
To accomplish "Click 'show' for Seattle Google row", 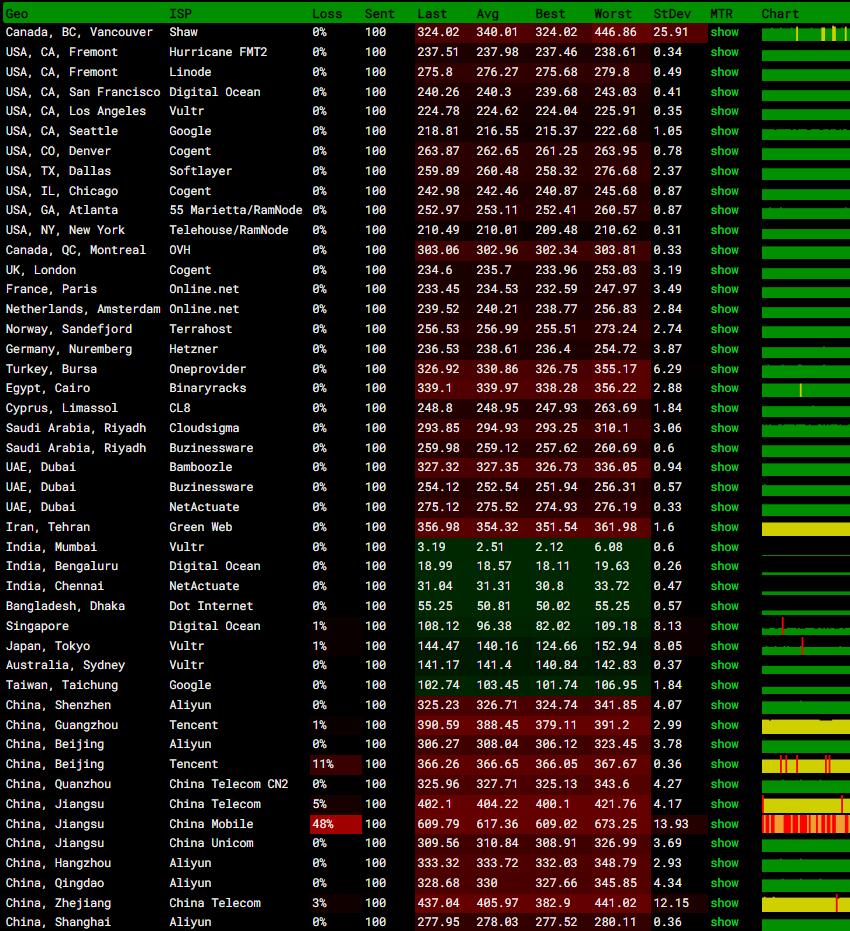I will pyautogui.click(x=724, y=131).
